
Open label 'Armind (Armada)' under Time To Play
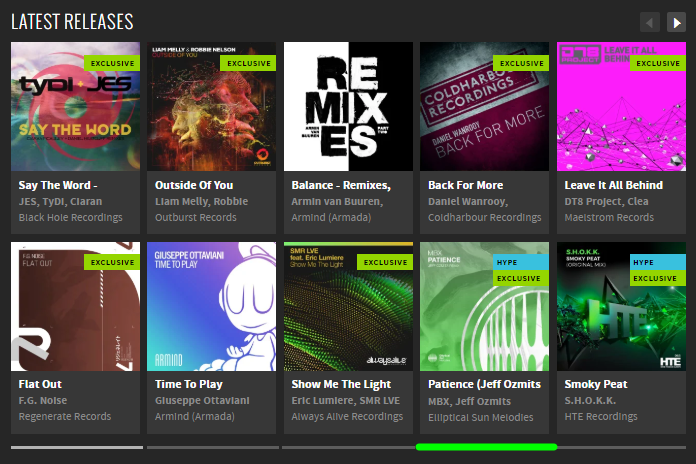pyautogui.click(x=195, y=416)
